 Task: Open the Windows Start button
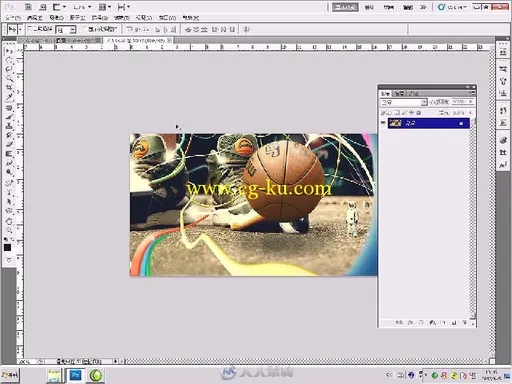(x=10, y=375)
